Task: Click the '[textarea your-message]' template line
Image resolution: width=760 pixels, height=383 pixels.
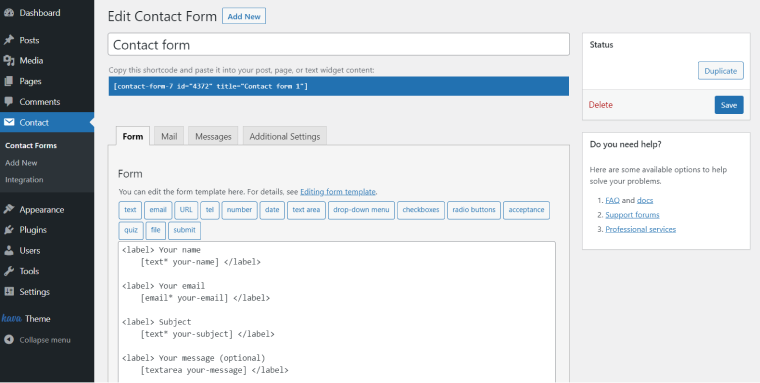Action: [214, 370]
